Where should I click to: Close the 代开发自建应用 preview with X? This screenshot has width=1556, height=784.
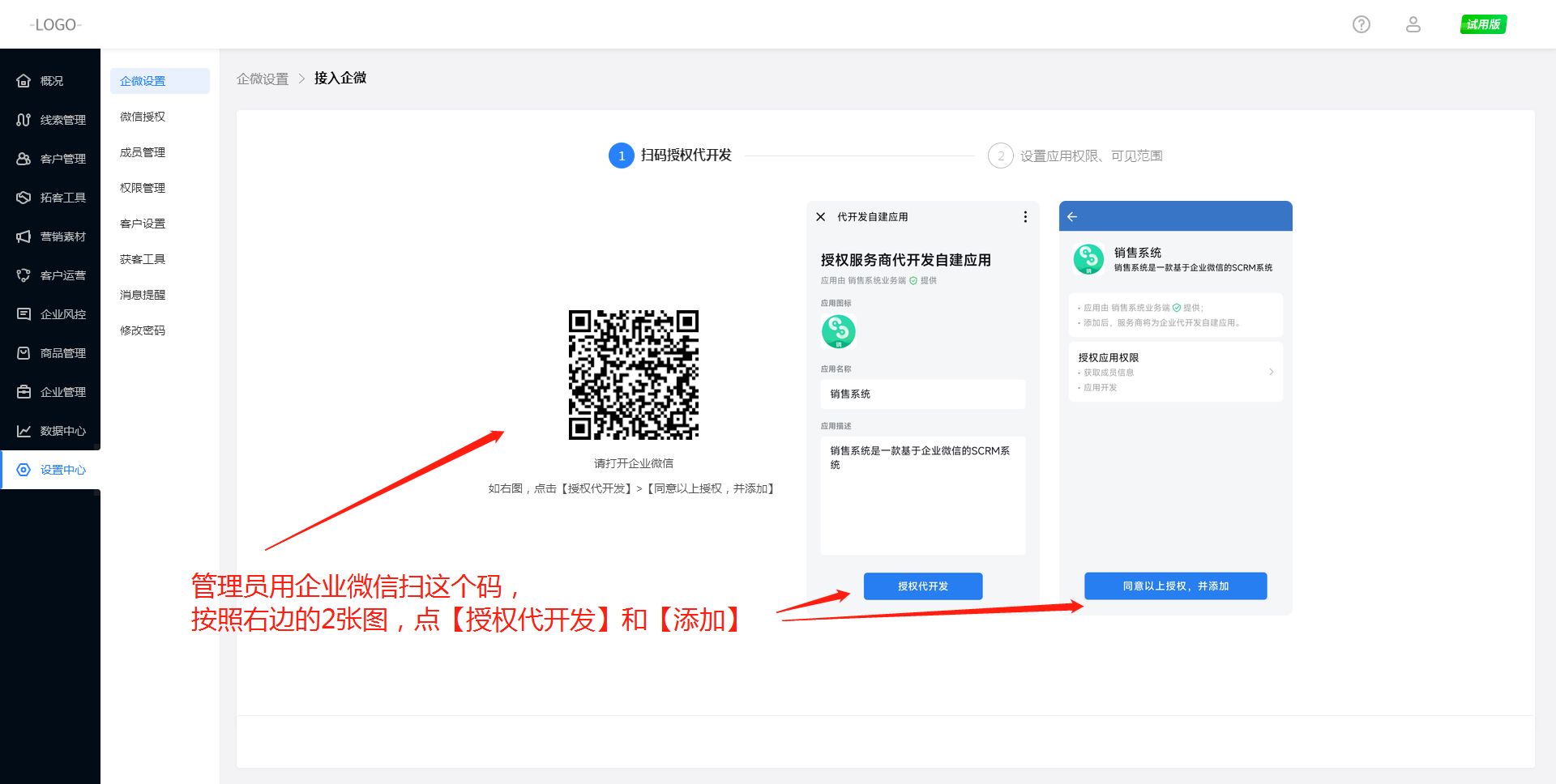(x=821, y=217)
